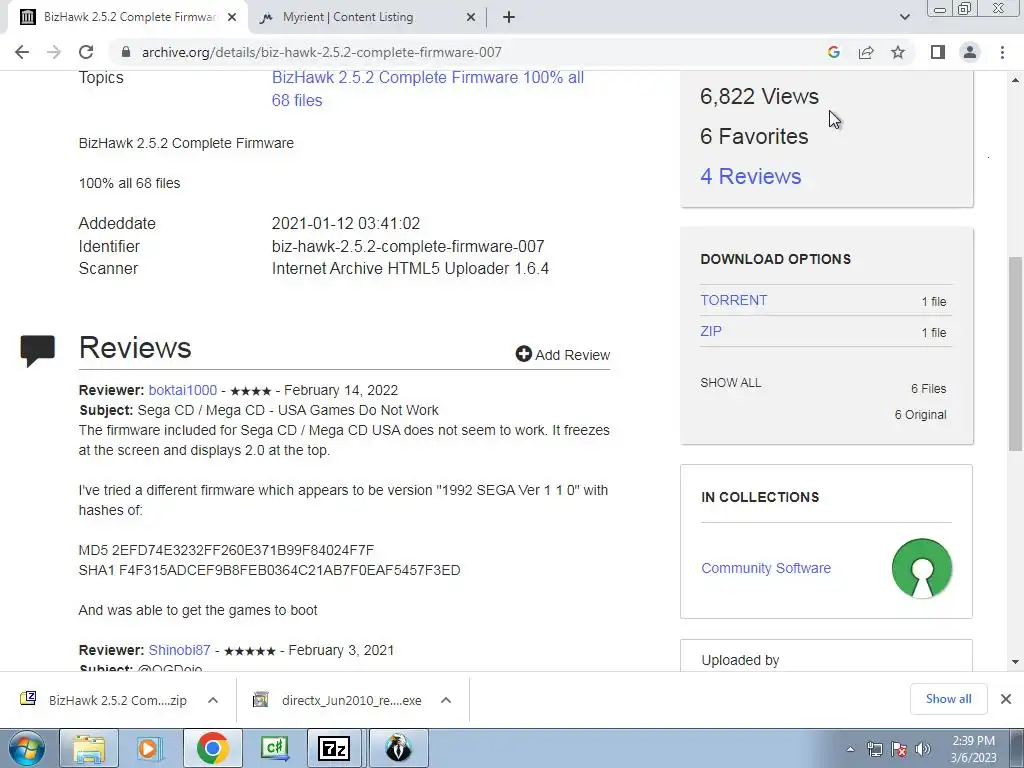Open the tab search dropdown chevron

point(904,17)
